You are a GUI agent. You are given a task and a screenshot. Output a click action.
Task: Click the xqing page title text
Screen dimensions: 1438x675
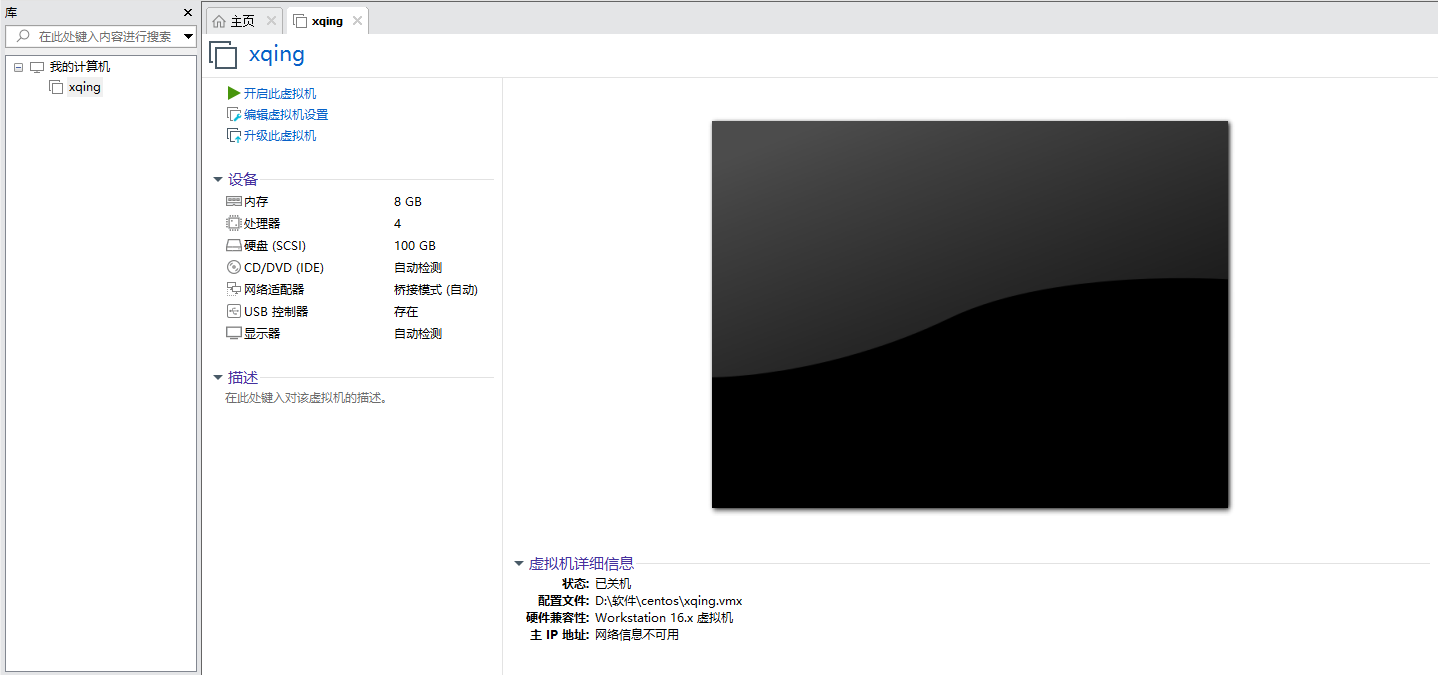coord(277,55)
